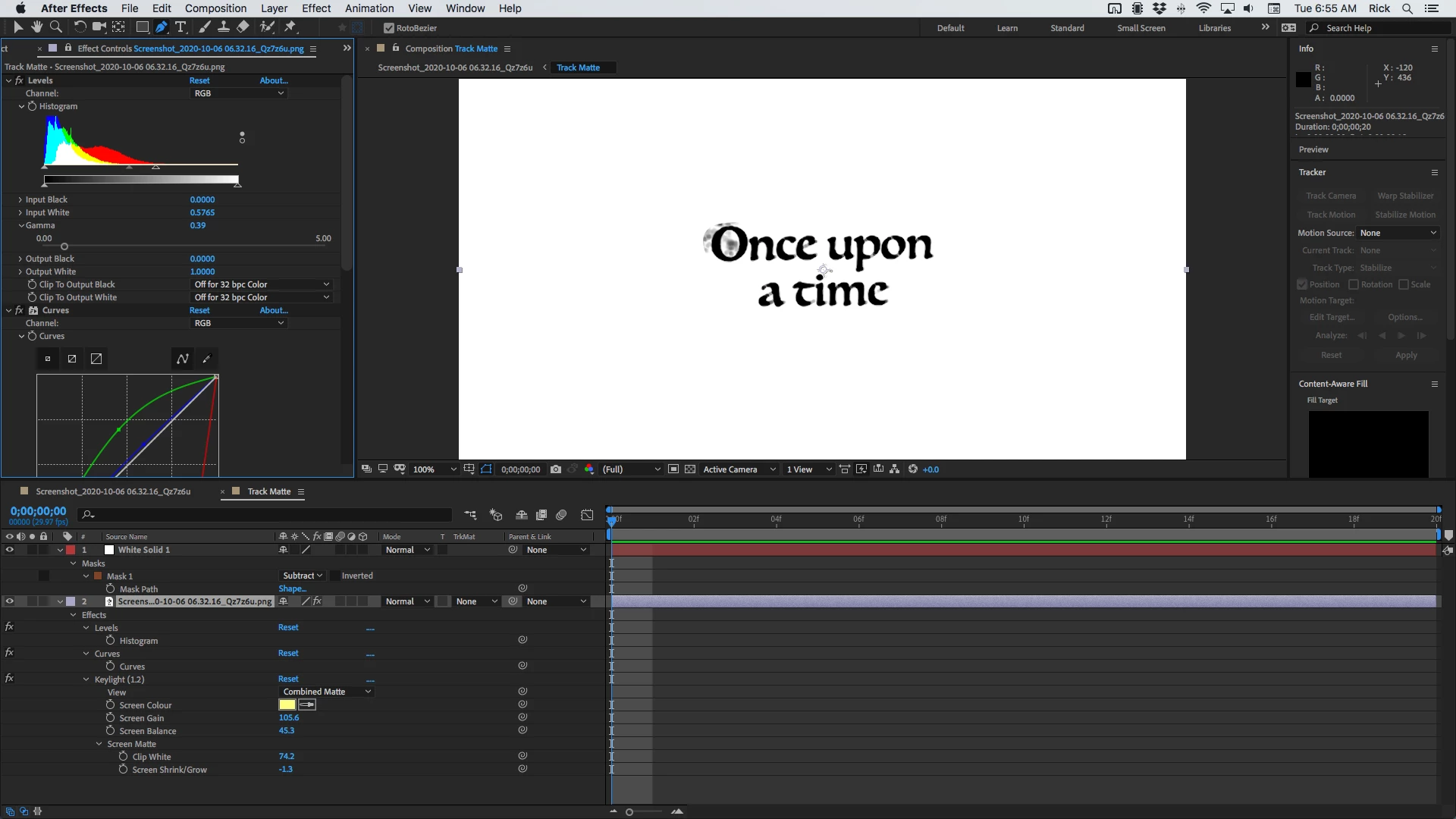Open the Levels Channel RGB dropdown
1456x819 pixels.
(239, 93)
